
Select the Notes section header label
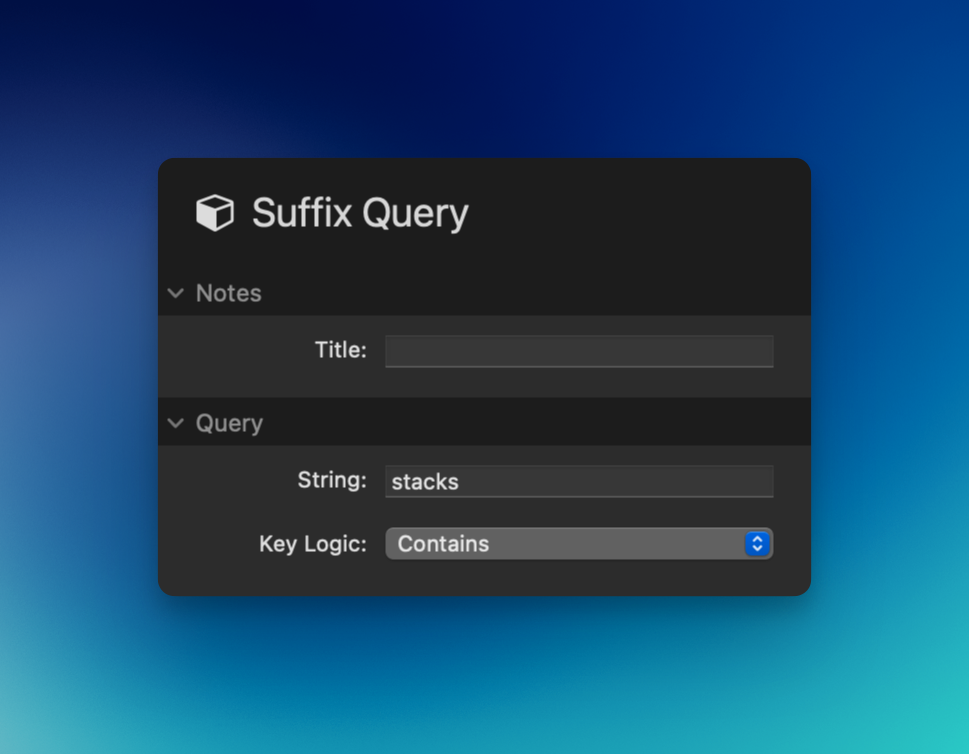coord(228,293)
